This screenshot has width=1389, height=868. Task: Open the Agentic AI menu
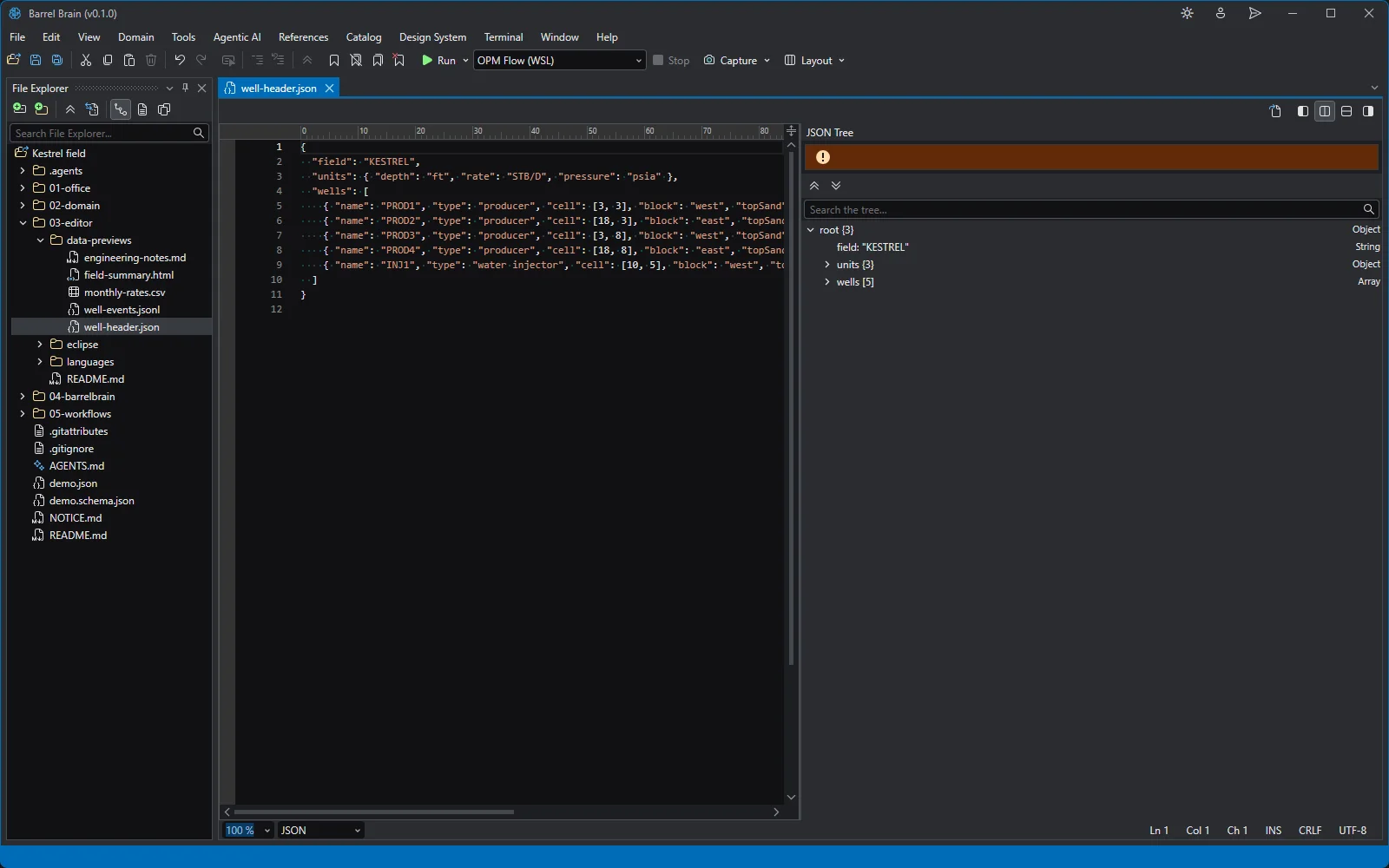click(x=237, y=37)
